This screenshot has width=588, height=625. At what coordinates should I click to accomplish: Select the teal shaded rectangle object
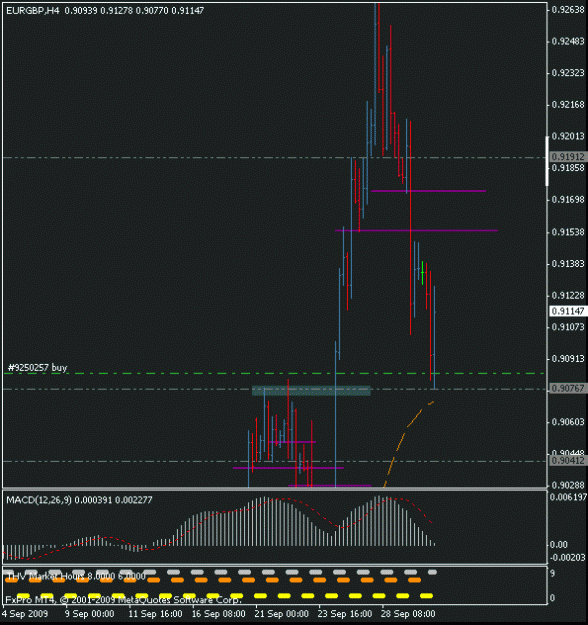(x=311, y=390)
